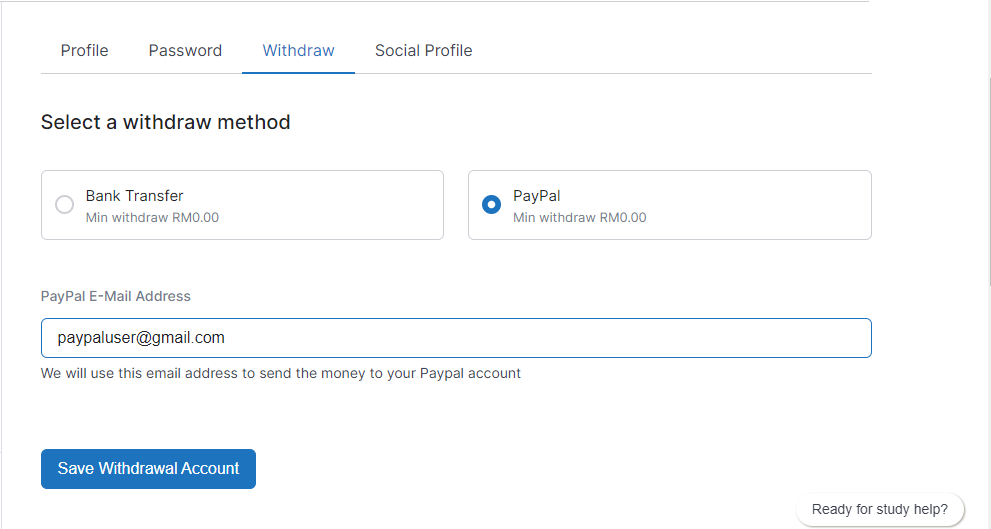
Task: Click the PayPal E-Mail Address input field
Action: [600, 338]
